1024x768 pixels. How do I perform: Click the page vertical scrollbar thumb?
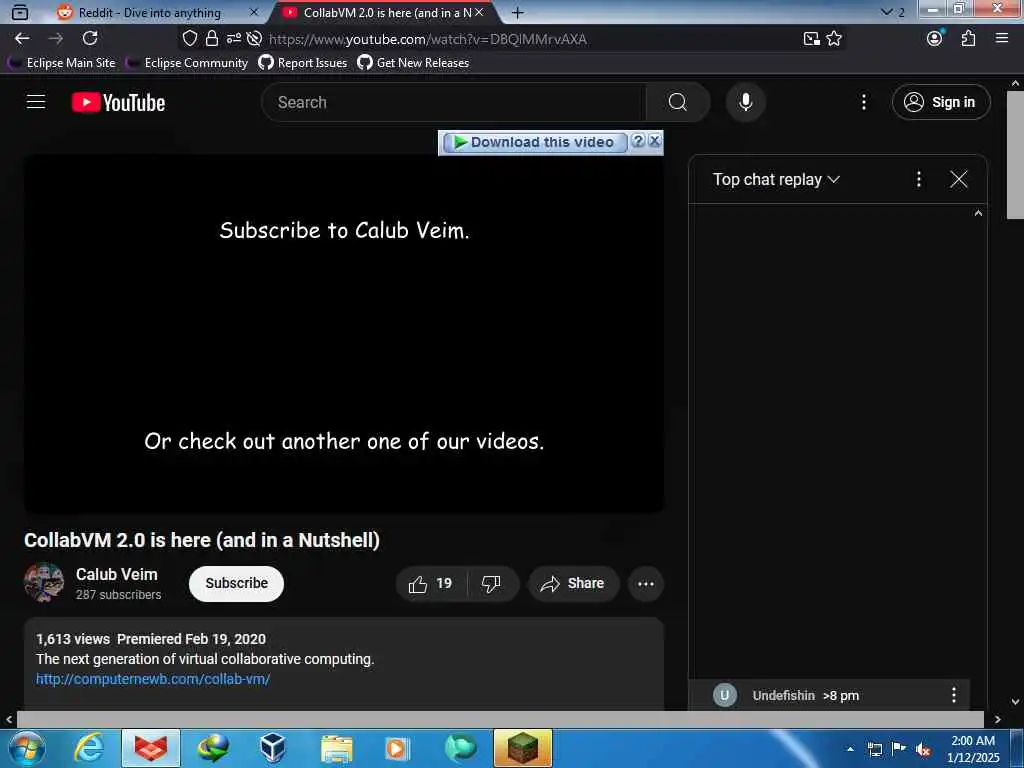[x=1015, y=155]
